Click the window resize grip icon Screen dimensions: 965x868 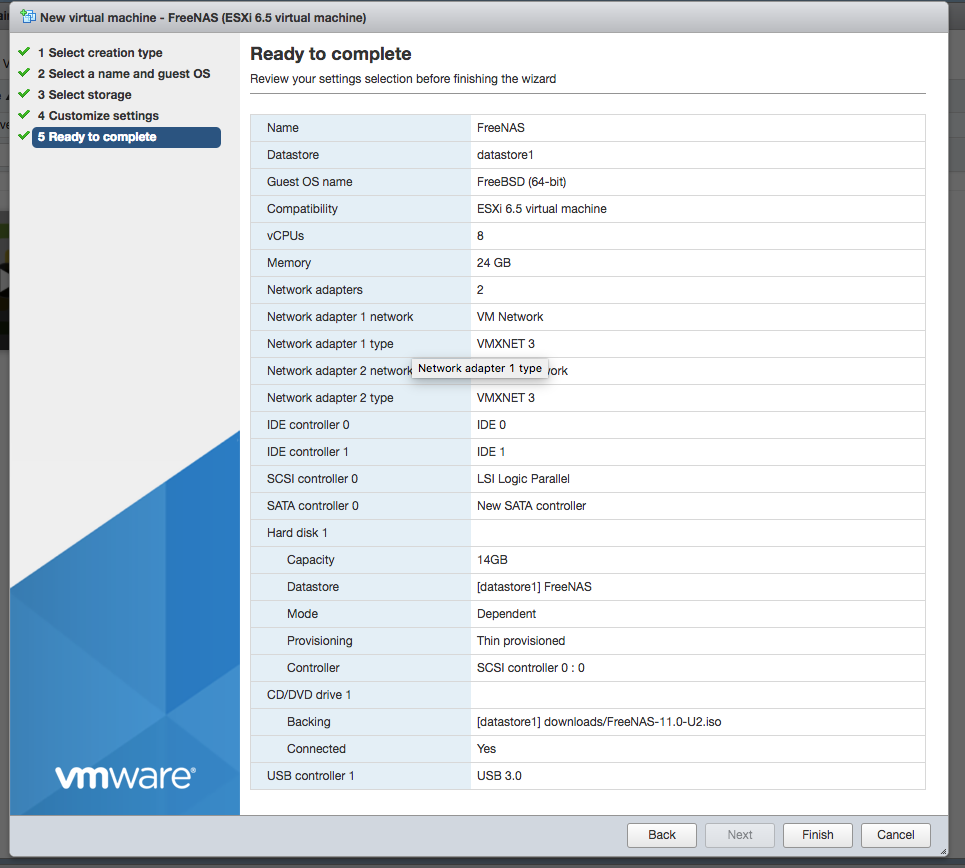pyautogui.click(x=943, y=851)
